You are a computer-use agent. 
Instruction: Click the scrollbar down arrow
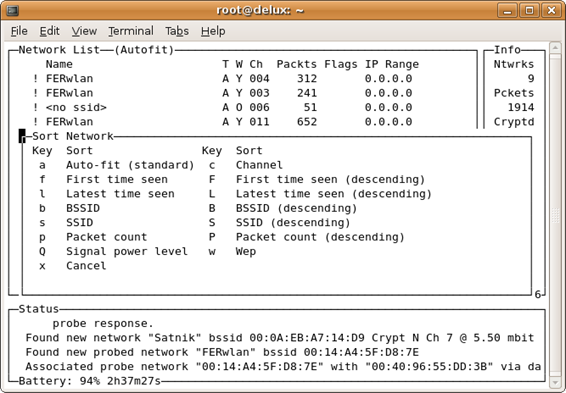pos(555,382)
